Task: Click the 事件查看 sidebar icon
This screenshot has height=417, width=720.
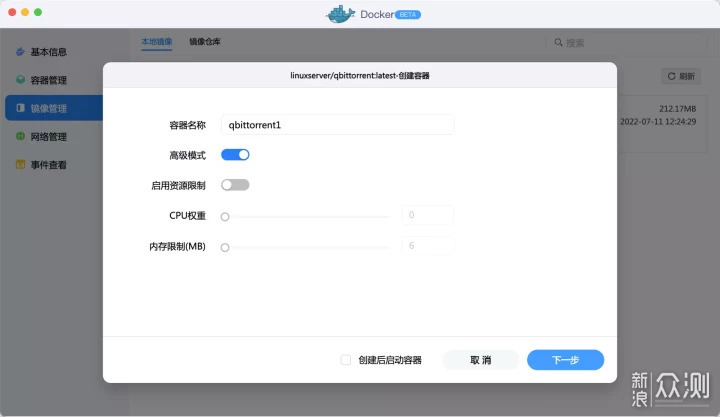Action: [x=20, y=164]
